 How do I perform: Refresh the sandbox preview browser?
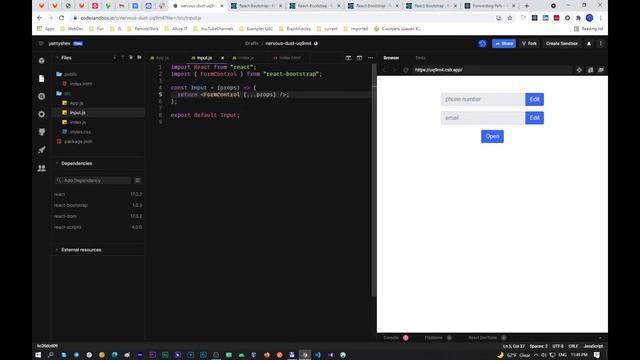pos(405,70)
